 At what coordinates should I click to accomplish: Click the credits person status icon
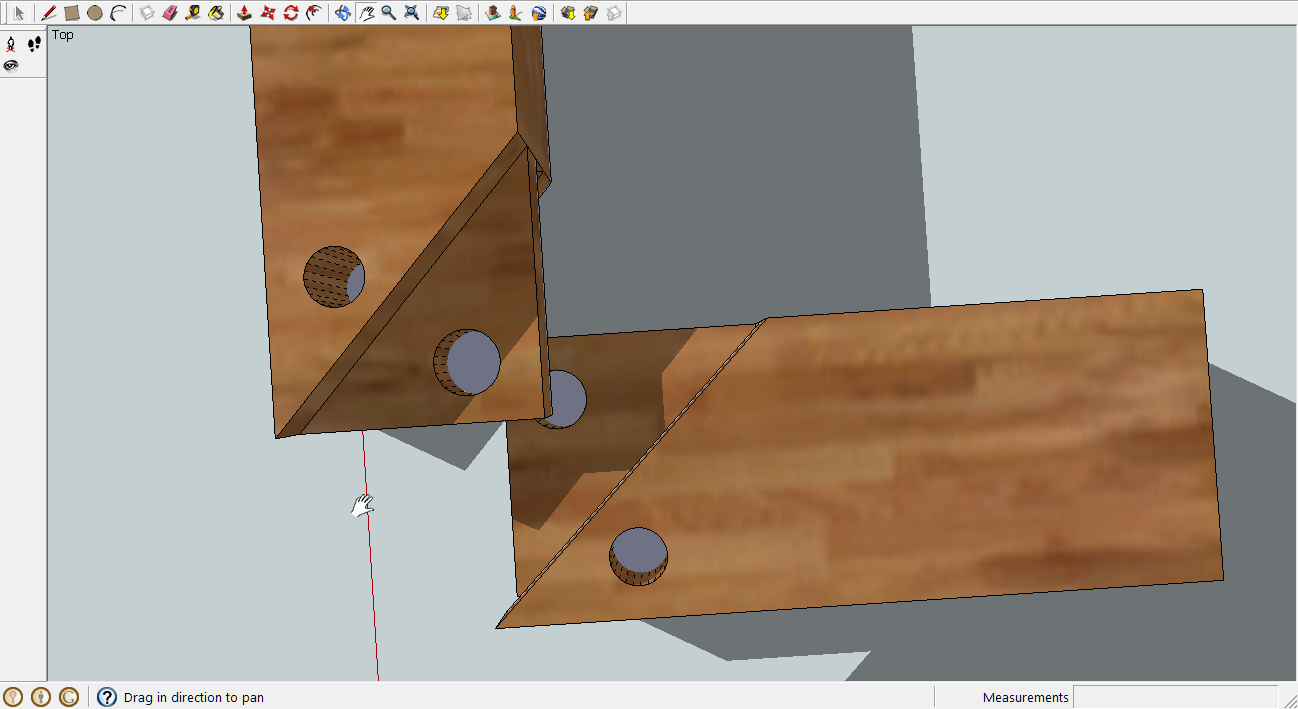pos(41,697)
